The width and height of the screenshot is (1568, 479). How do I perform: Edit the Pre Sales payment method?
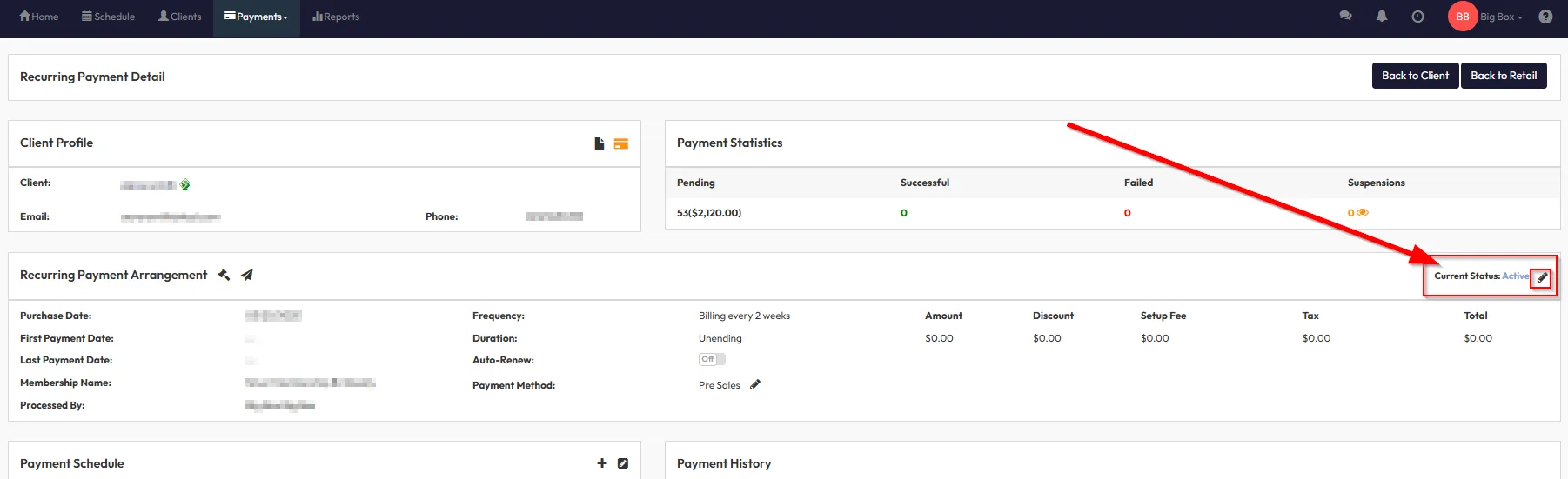(x=755, y=385)
